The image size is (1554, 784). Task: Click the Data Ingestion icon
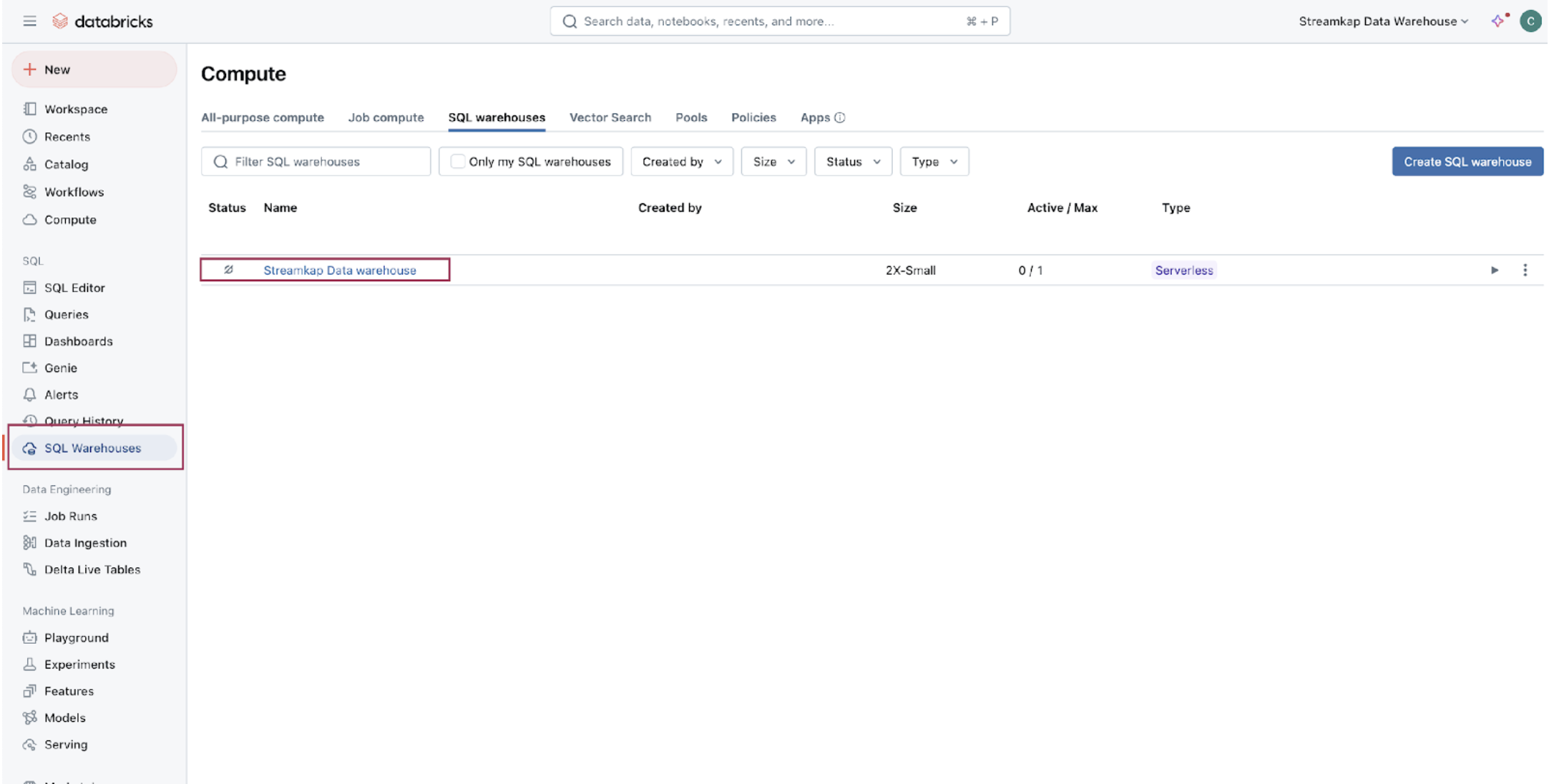click(29, 543)
